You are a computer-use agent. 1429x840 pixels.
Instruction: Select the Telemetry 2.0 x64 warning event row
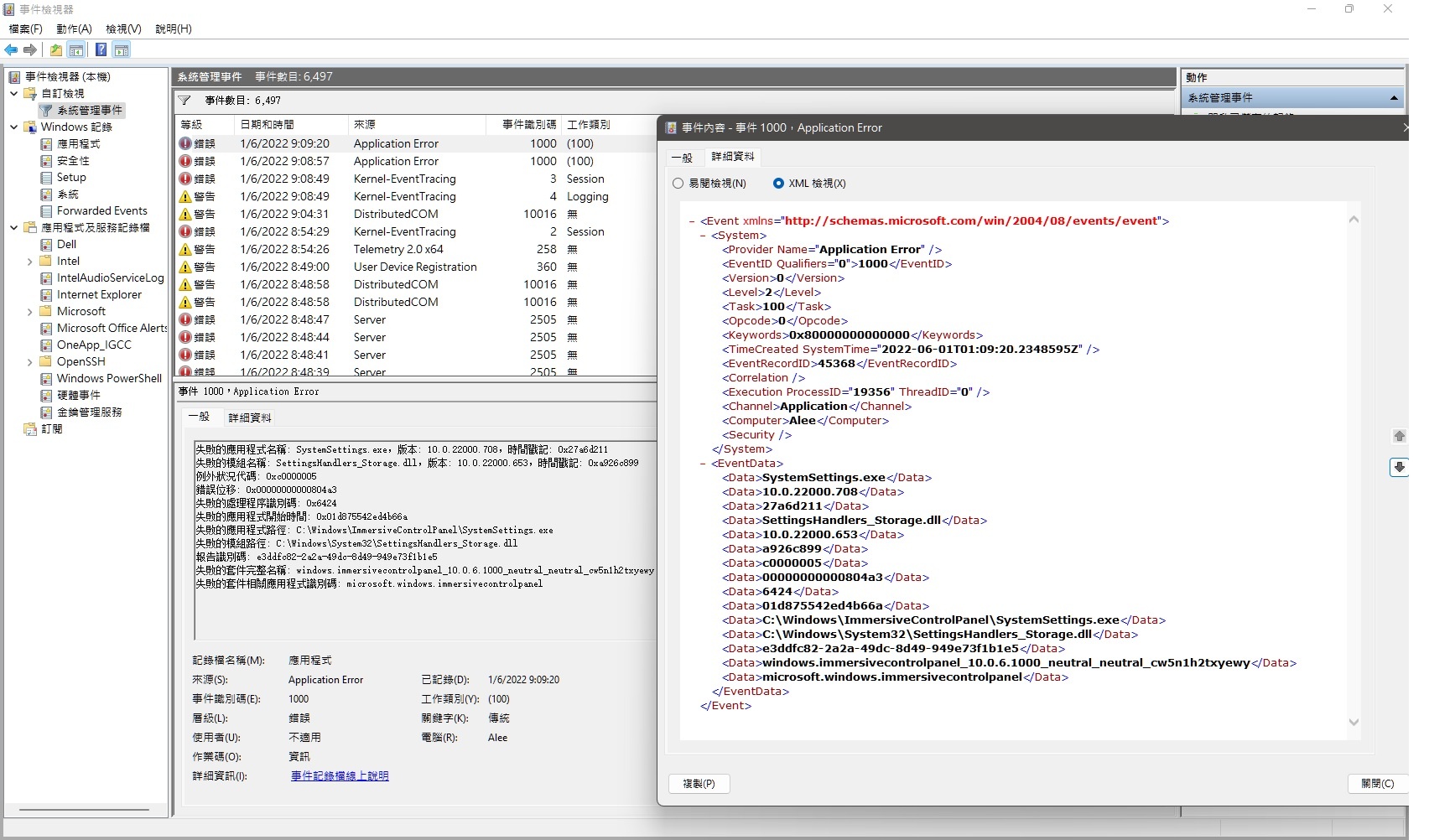tap(415, 250)
